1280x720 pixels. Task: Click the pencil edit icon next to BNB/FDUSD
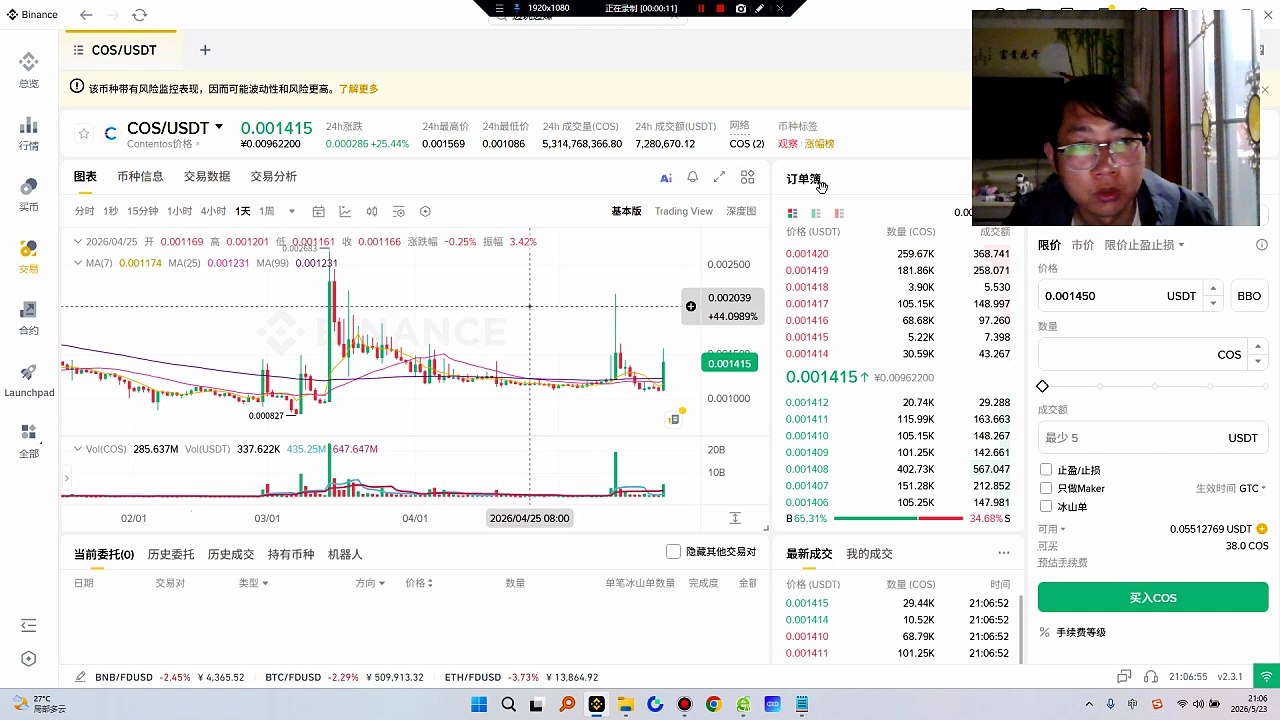(80, 677)
